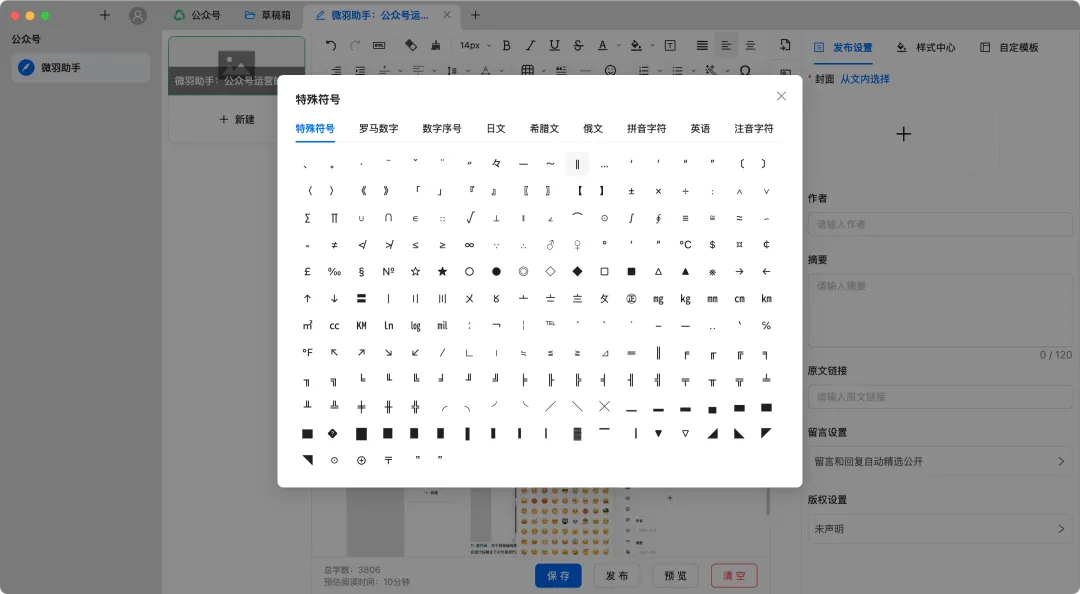The height and width of the screenshot is (594, 1080).
Task: Click the 预览 button
Action: (675, 575)
